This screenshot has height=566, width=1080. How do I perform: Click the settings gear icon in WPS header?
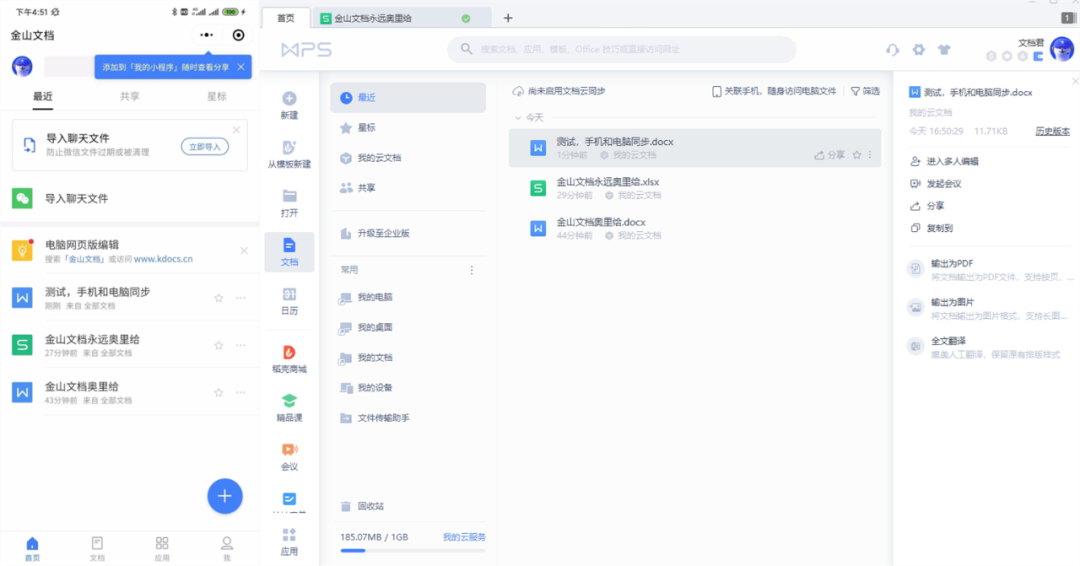(x=918, y=50)
